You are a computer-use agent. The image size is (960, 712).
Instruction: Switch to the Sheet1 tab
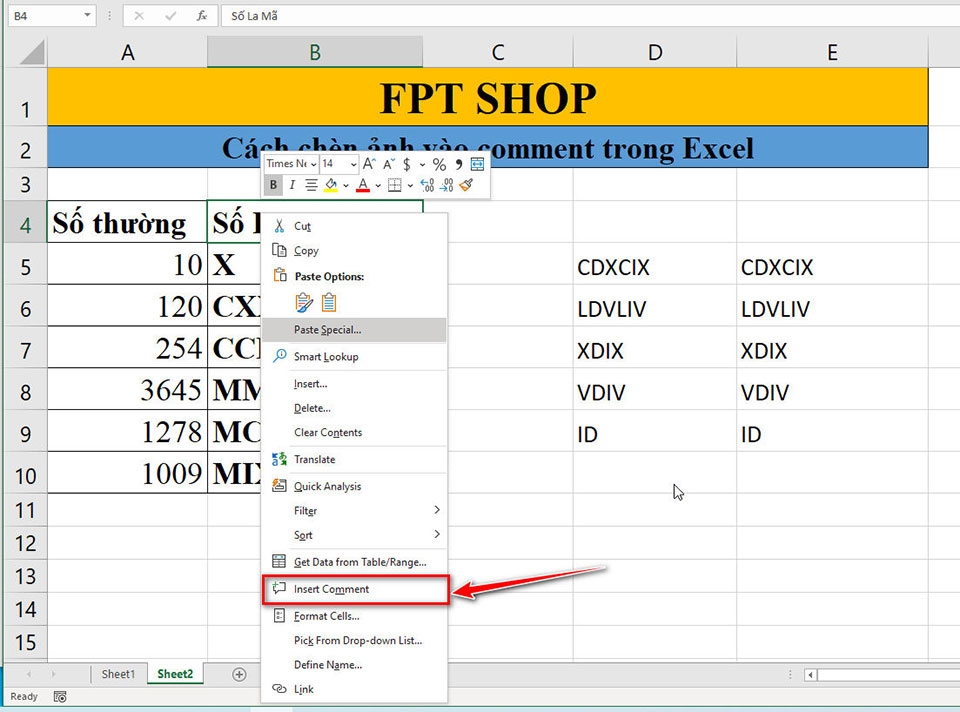118,674
